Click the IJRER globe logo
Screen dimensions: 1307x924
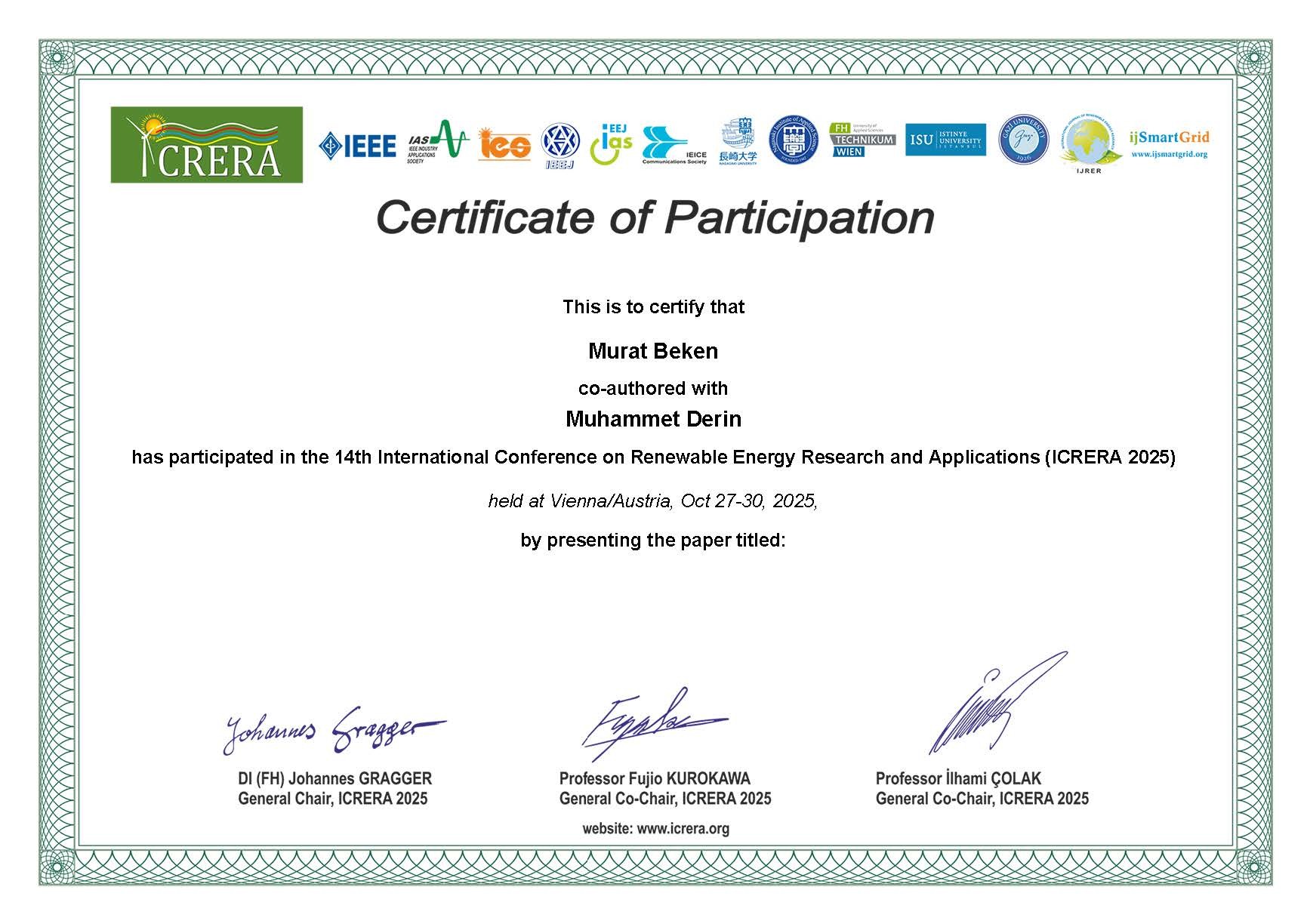tap(1090, 144)
